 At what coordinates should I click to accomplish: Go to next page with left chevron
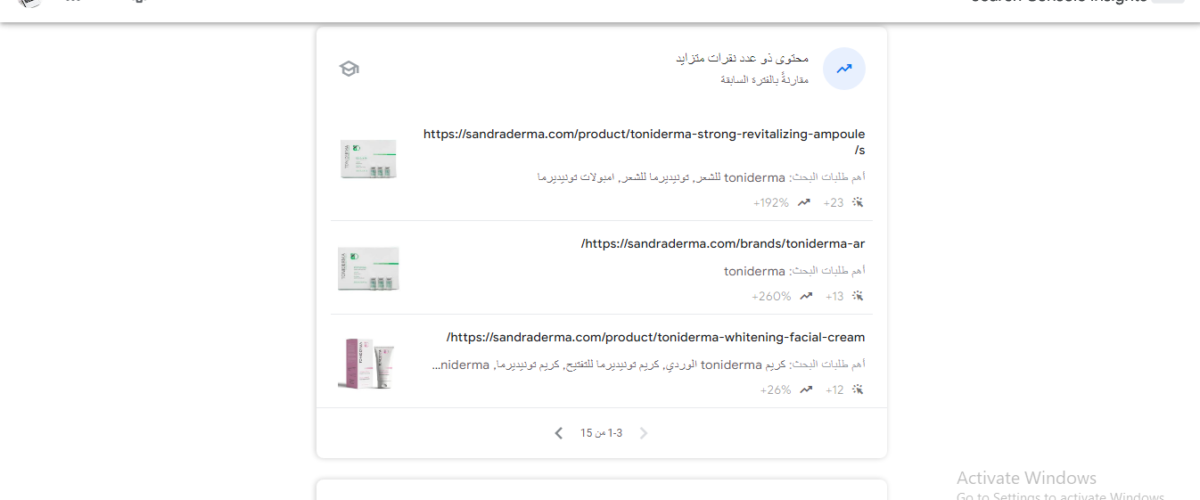click(558, 433)
